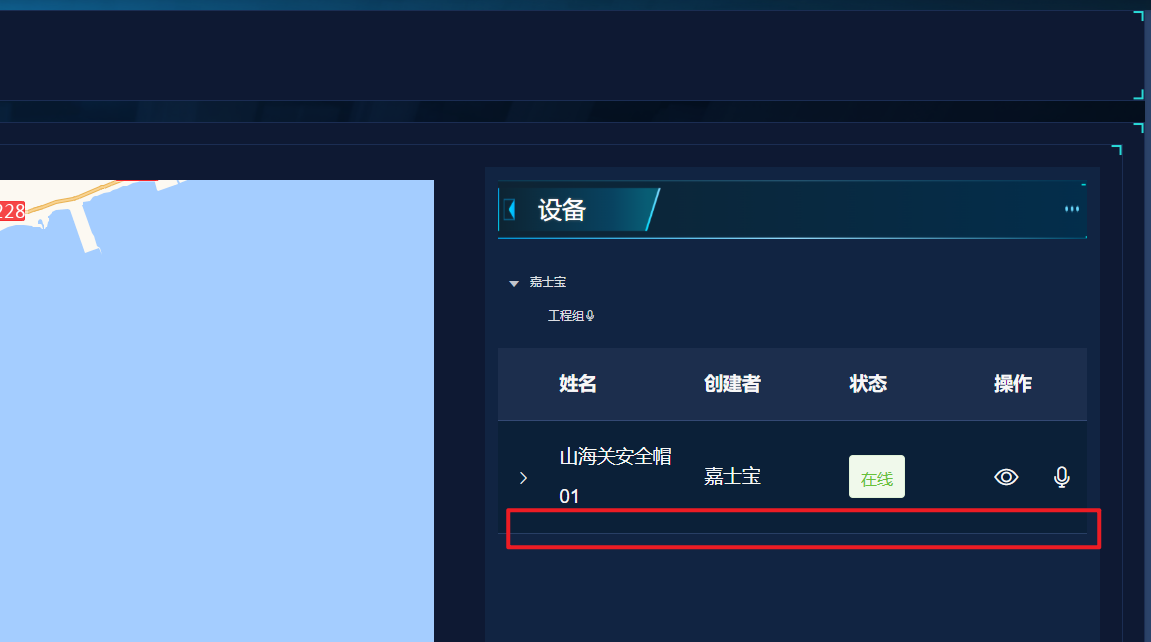This screenshot has width=1151, height=642.
Task: Select the 工程组 group in tree
Action: pos(565,315)
